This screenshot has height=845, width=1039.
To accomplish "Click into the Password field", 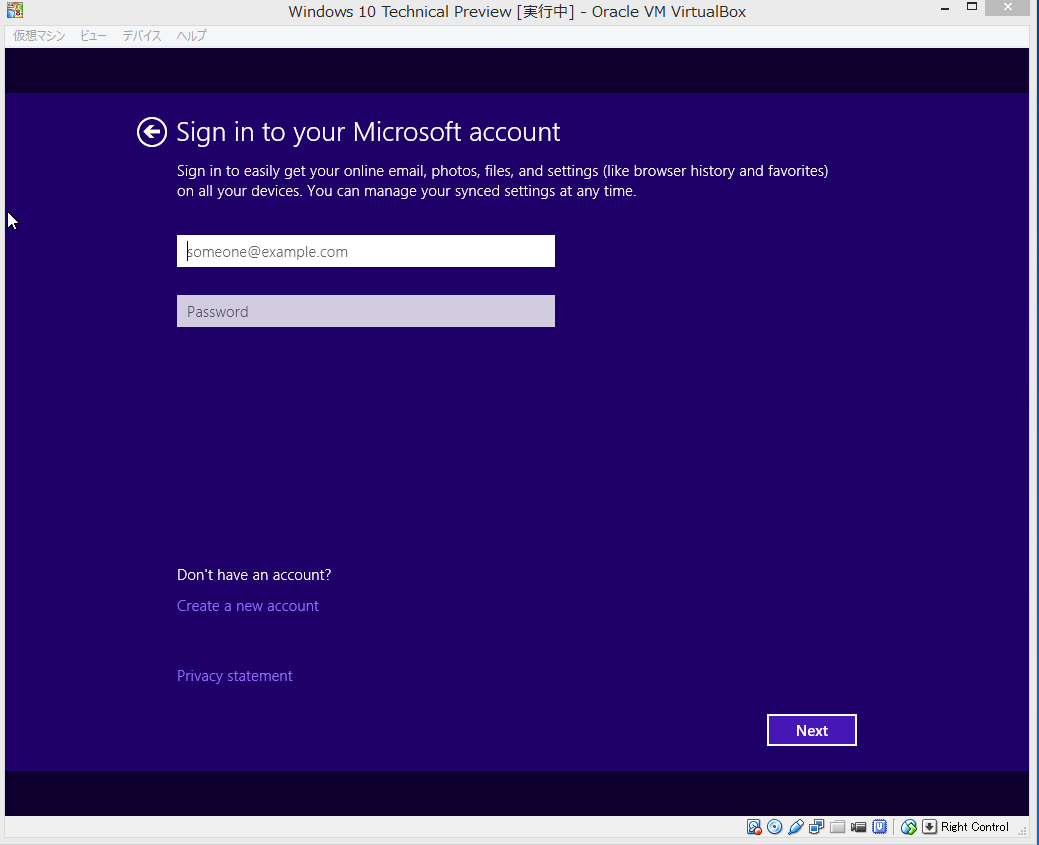I will (366, 312).
